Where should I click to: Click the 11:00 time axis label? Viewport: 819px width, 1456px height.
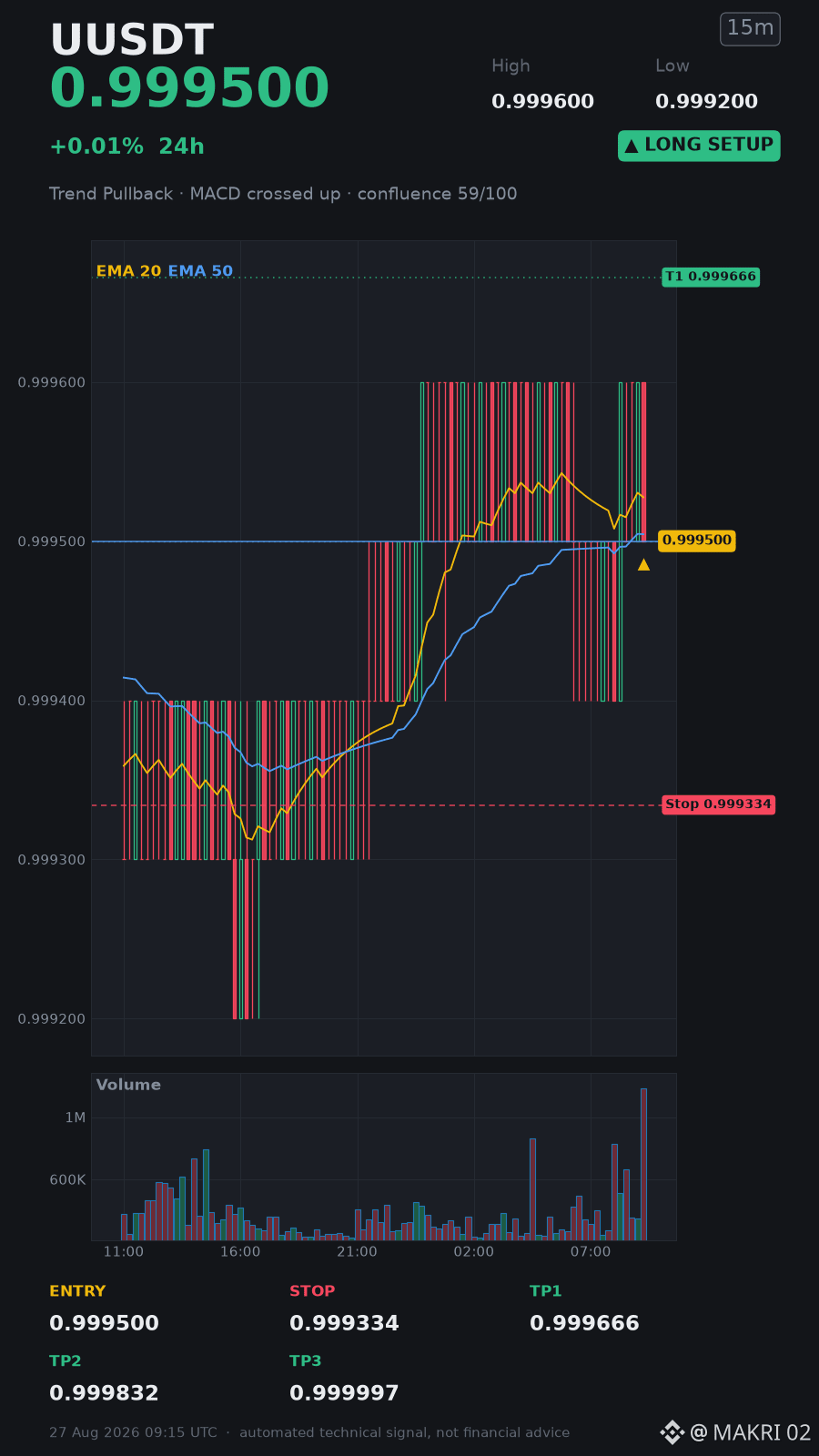[x=124, y=1252]
